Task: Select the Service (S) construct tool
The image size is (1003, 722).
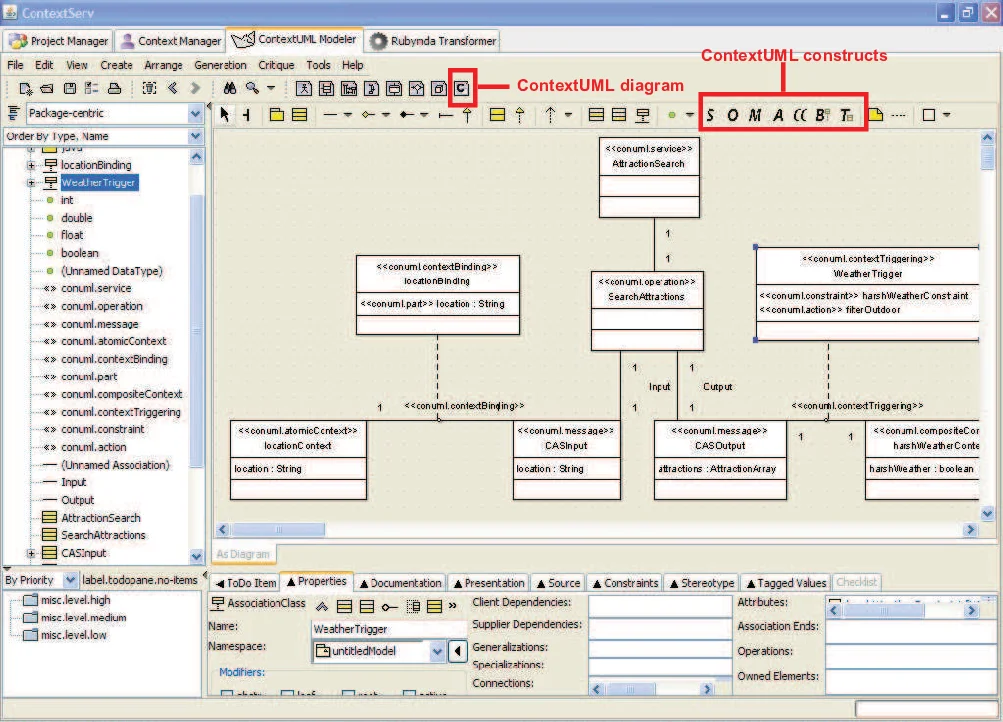Action: (710, 115)
